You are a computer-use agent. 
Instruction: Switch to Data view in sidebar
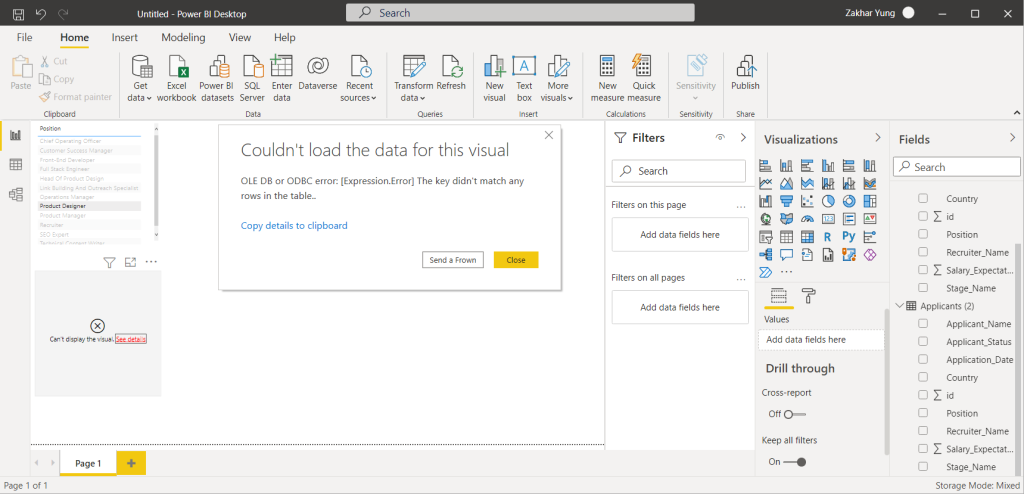tap(16, 165)
